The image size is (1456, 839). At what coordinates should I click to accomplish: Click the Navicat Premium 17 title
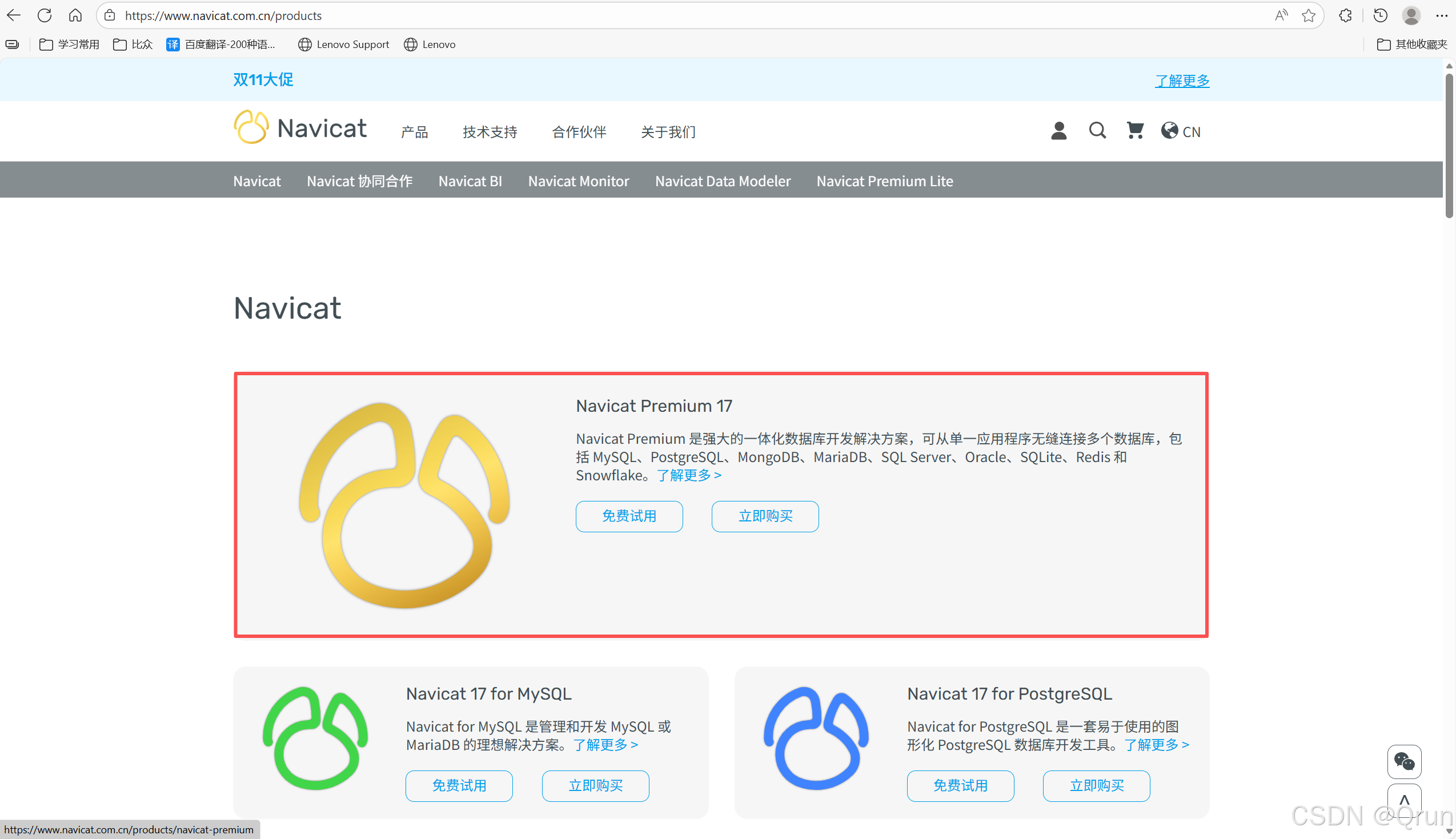tap(654, 406)
